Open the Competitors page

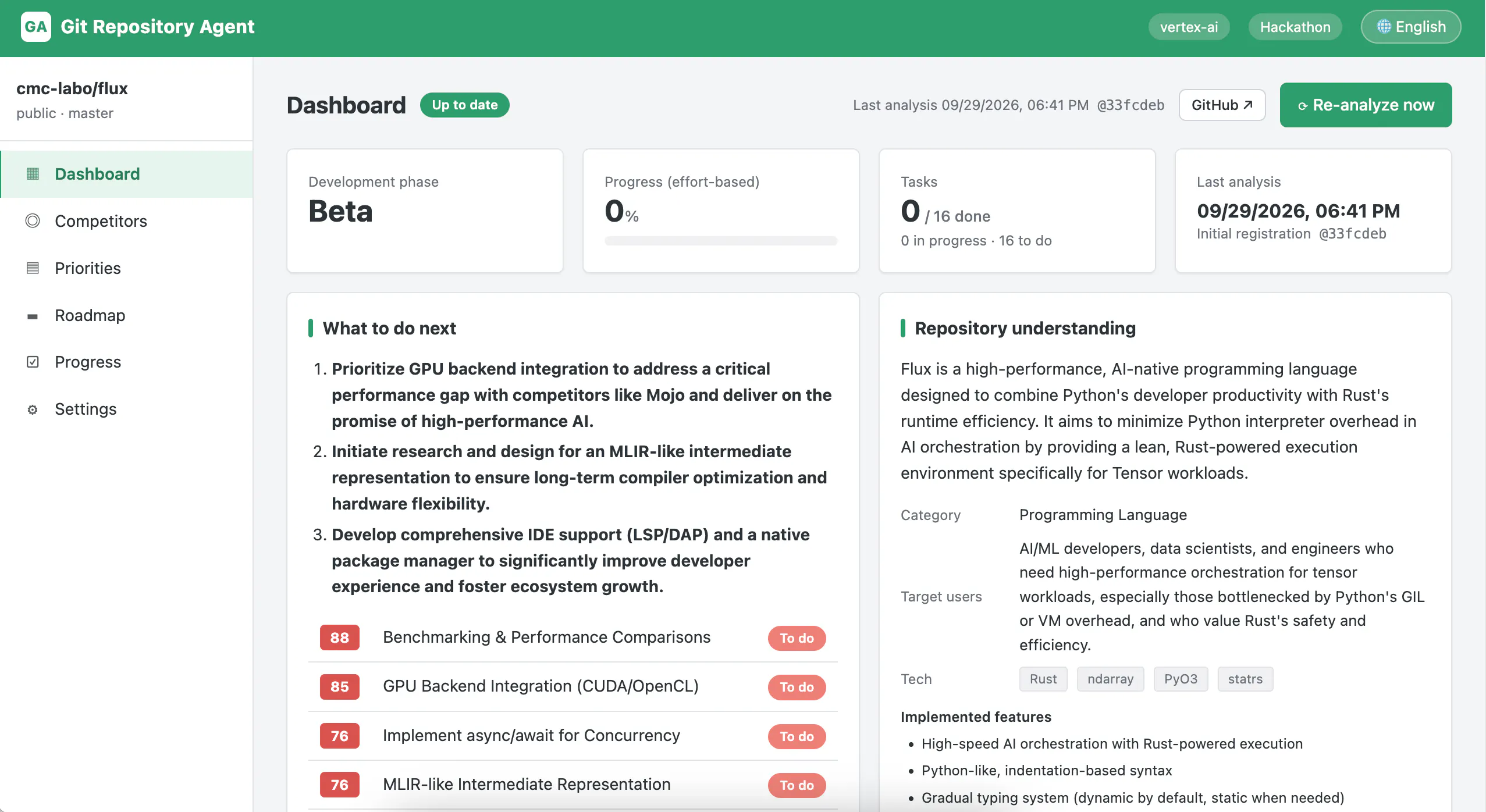click(x=127, y=221)
